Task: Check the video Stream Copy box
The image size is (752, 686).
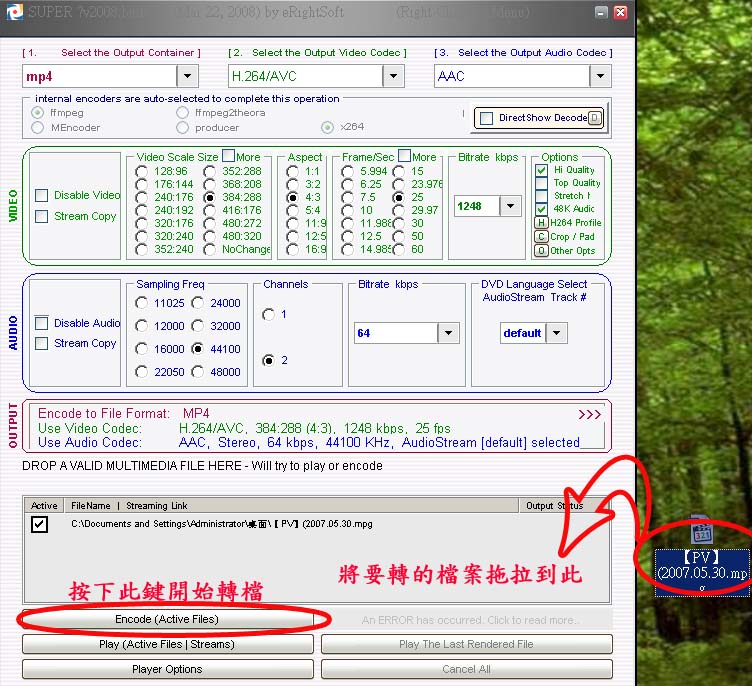Action: [x=42, y=216]
